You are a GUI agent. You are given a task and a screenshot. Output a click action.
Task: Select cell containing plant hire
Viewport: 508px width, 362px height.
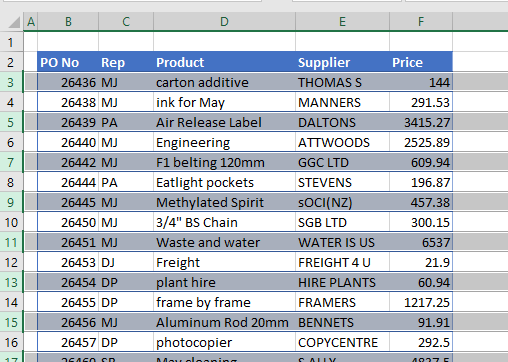224,282
